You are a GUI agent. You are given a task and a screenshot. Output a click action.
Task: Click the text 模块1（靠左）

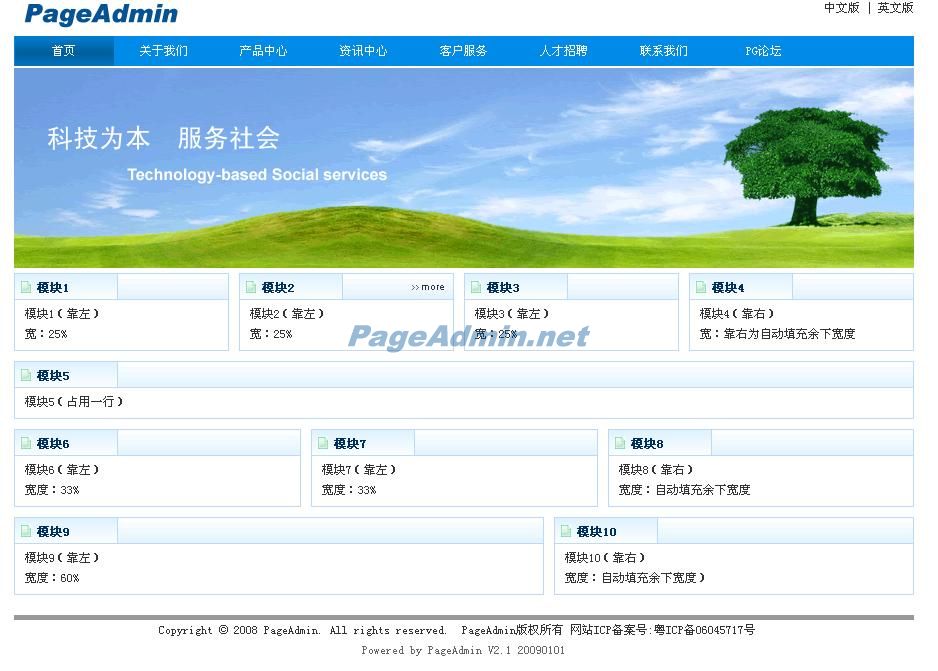coord(62,313)
